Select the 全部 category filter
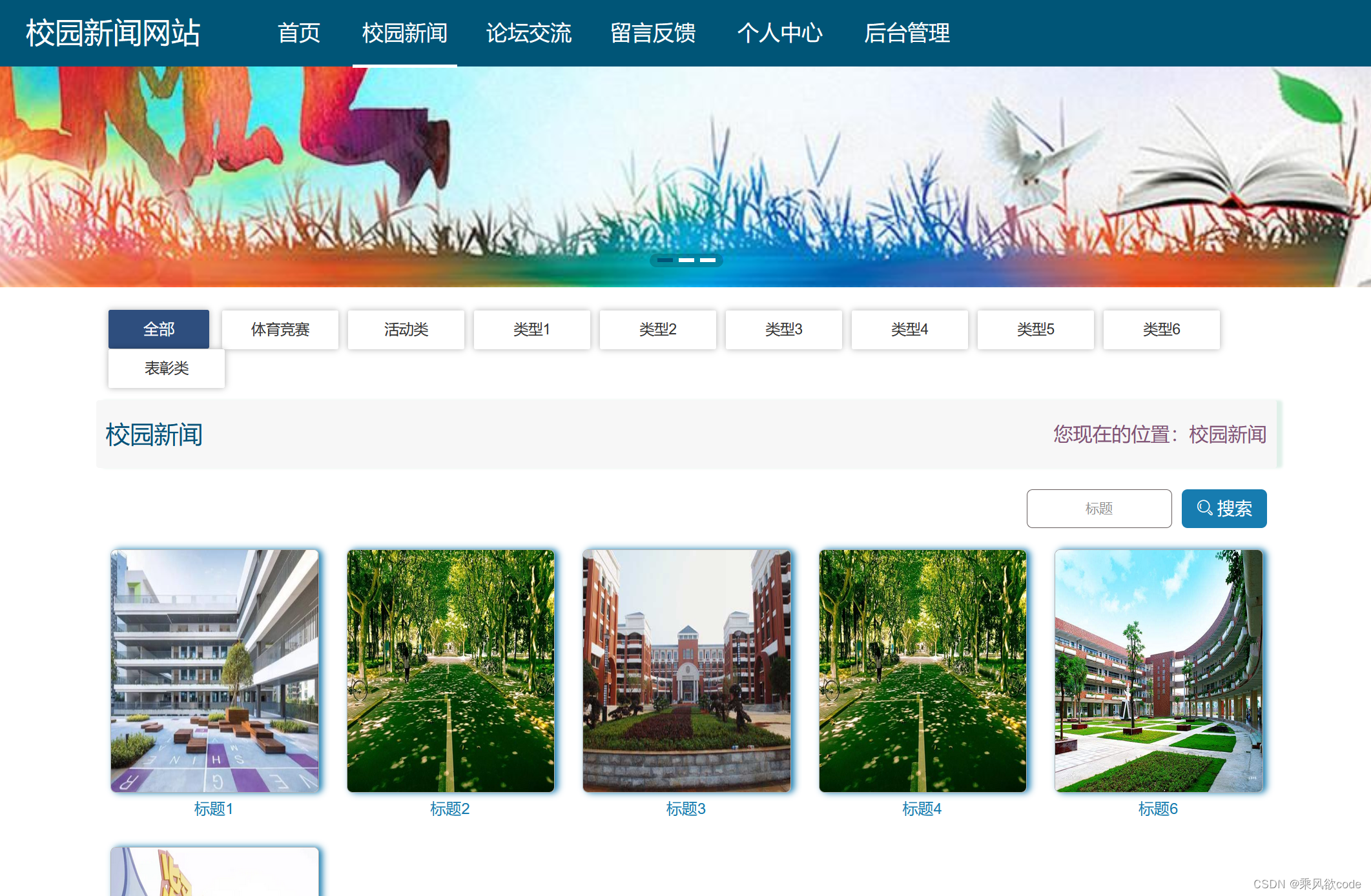Image resolution: width=1371 pixels, height=896 pixels. click(159, 329)
